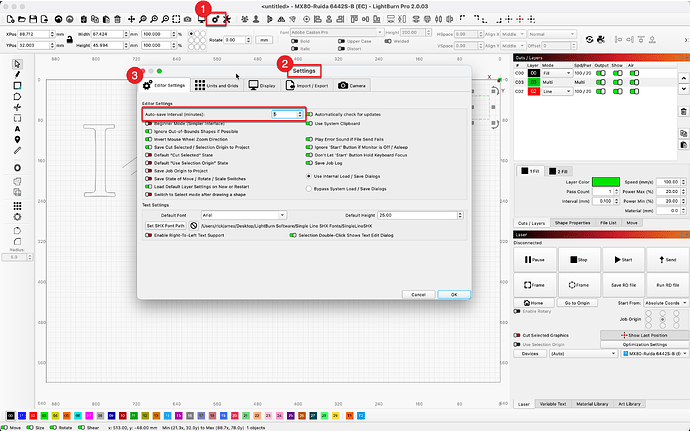Open the Start From Absolute Coords dropdown
690x431 pixels.
point(666,303)
